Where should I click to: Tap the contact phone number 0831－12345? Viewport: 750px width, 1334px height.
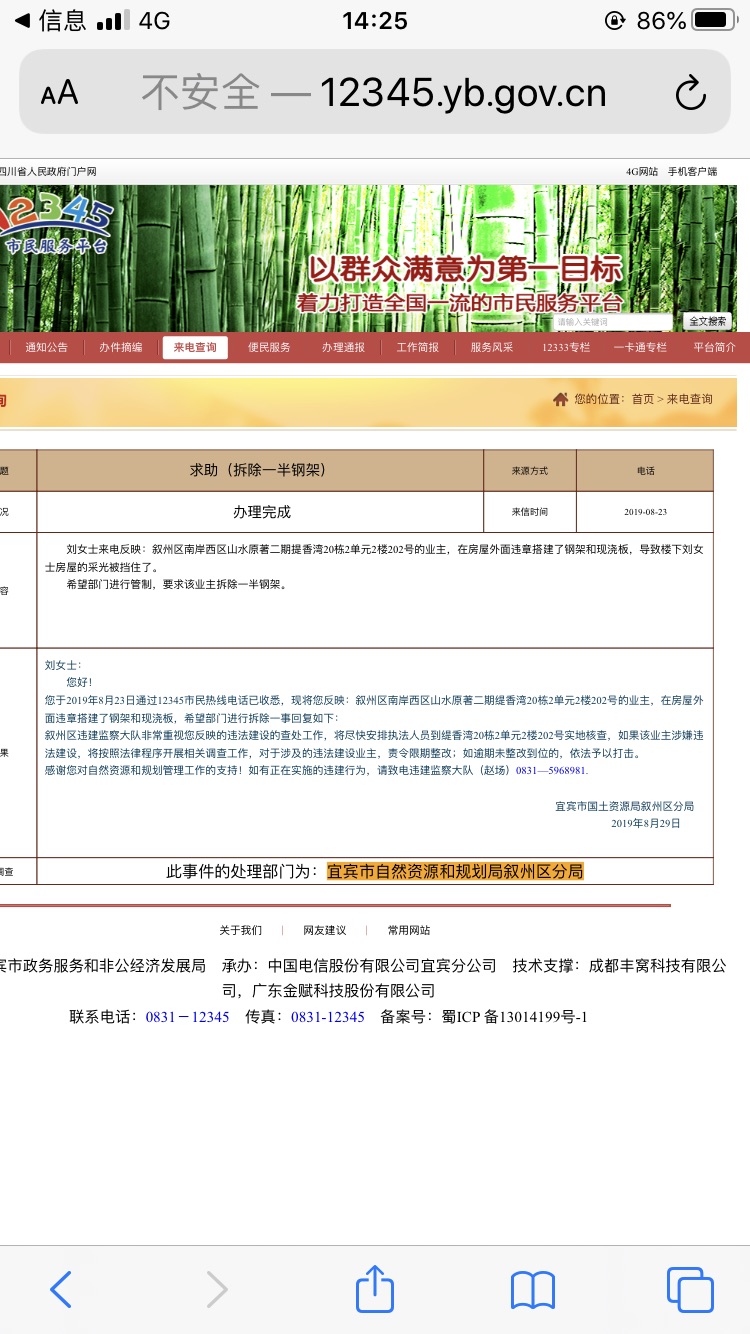(187, 1017)
